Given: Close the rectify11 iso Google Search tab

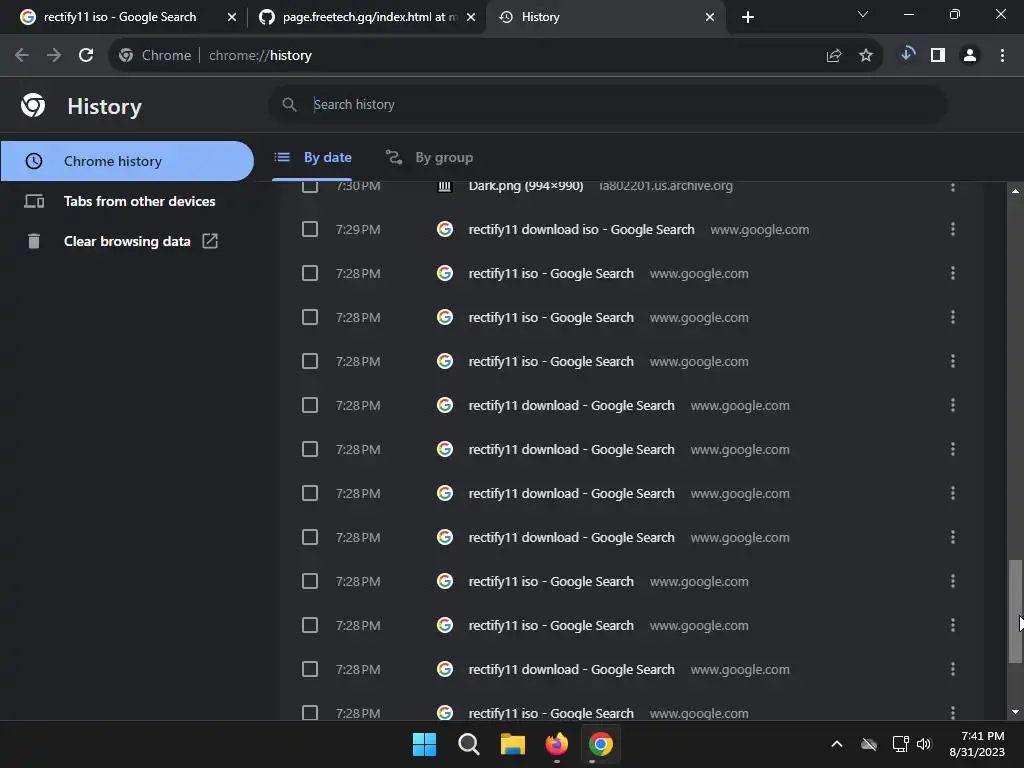Looking at the screenshot, I should tap(232, 17).
